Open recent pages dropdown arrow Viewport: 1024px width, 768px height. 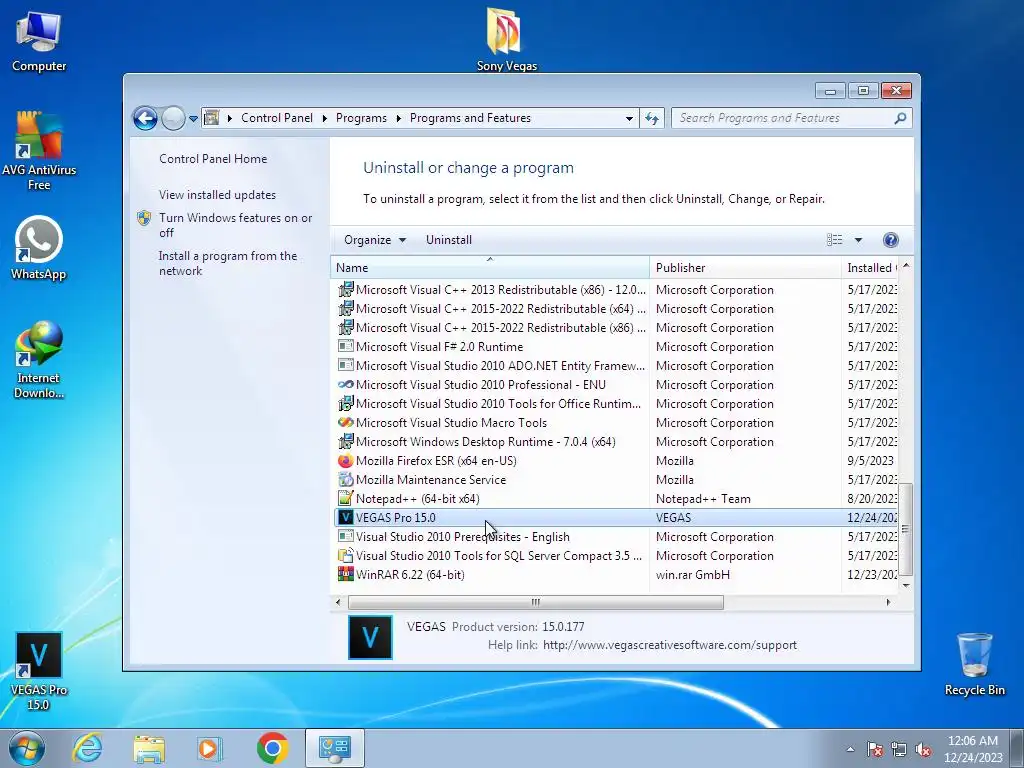(x=193, y=119)
